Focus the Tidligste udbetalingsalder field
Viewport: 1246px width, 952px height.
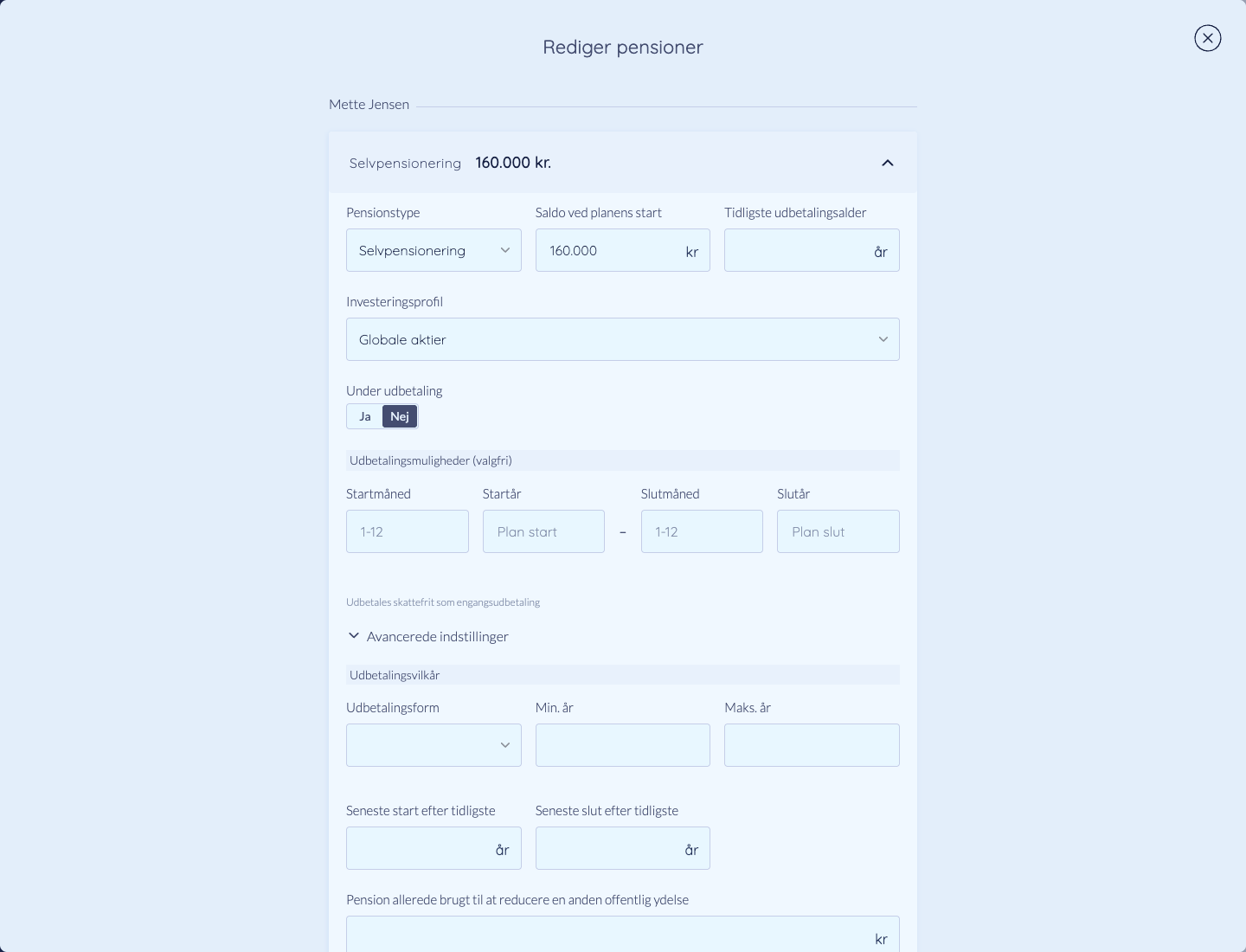point(812,250)
